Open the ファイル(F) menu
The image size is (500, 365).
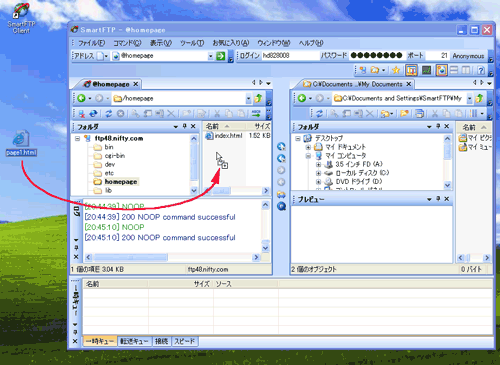click(91, 43)
